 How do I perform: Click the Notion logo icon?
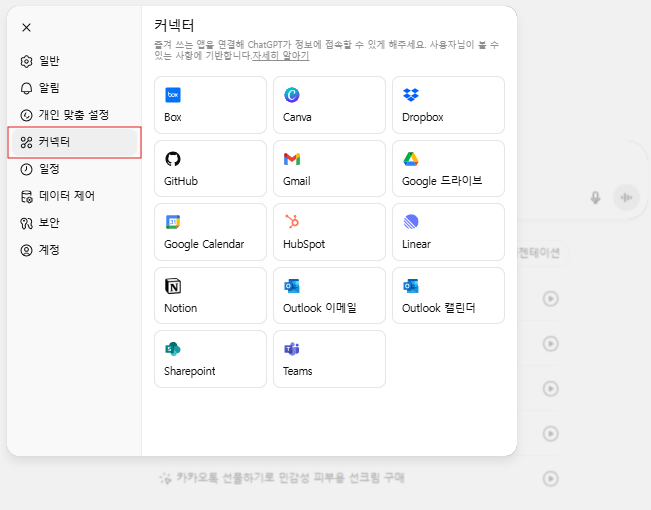(173, 286)
